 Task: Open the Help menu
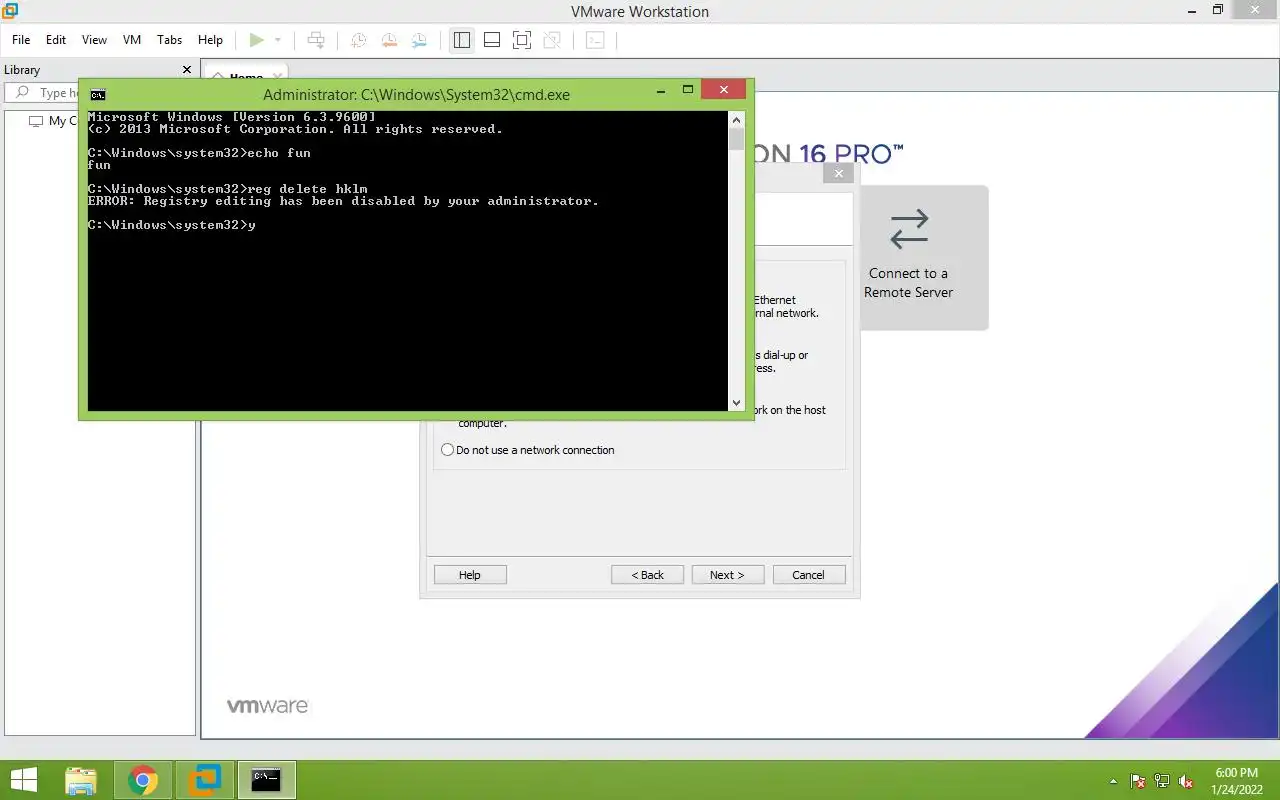pos(210,40)
